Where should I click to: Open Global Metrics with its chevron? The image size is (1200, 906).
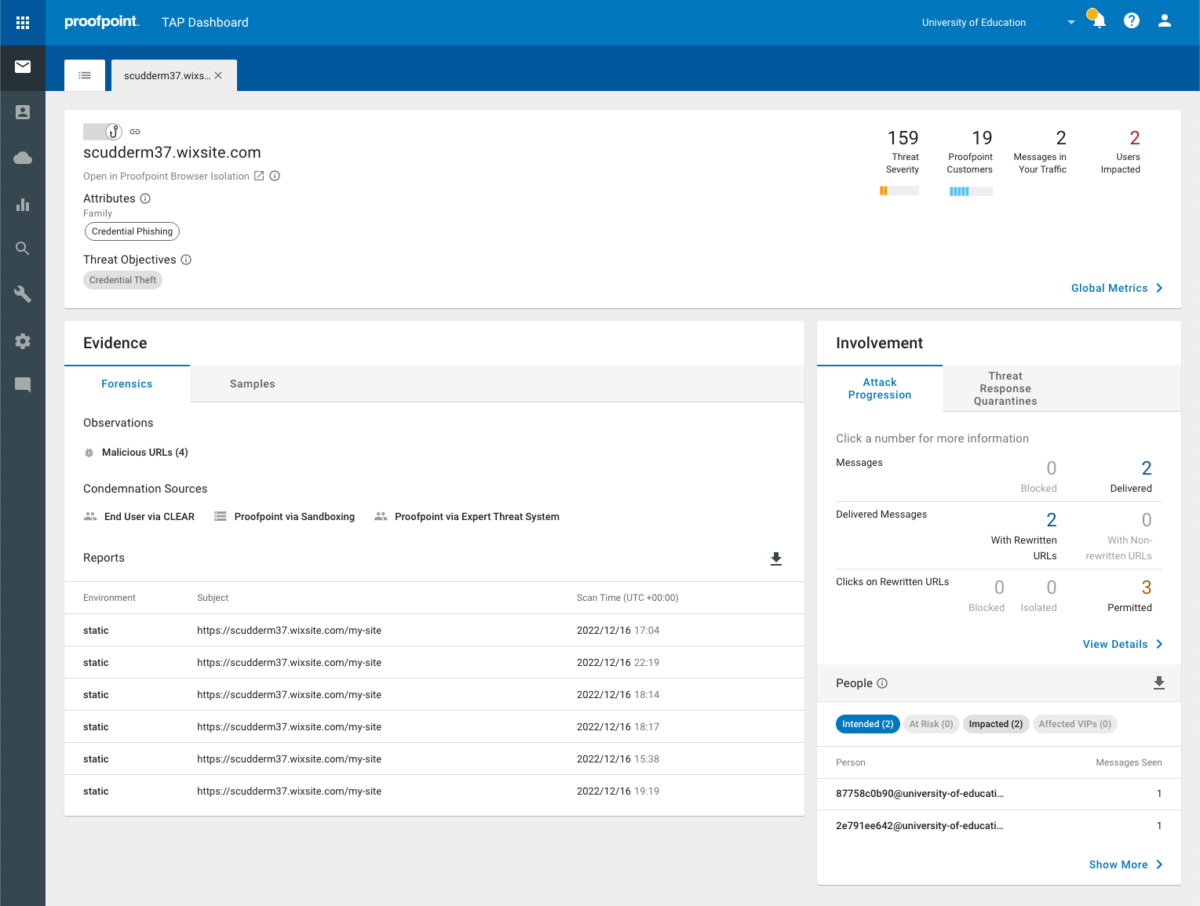coord(1116,288)
